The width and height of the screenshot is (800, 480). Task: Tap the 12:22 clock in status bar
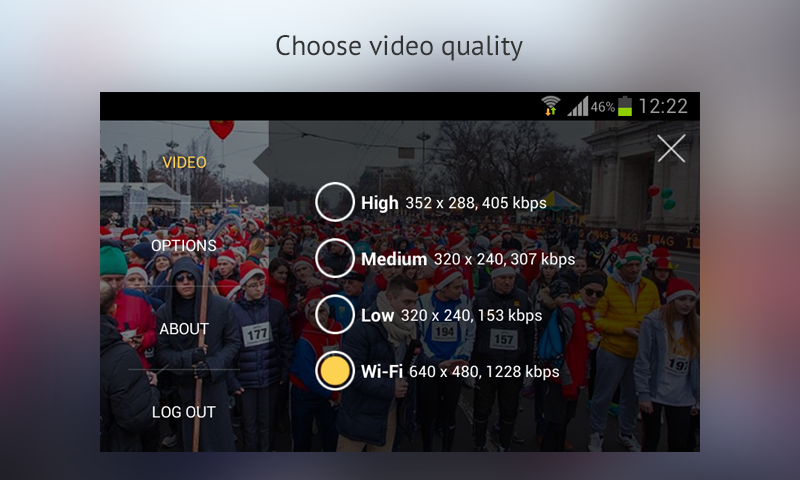[663, 106]
